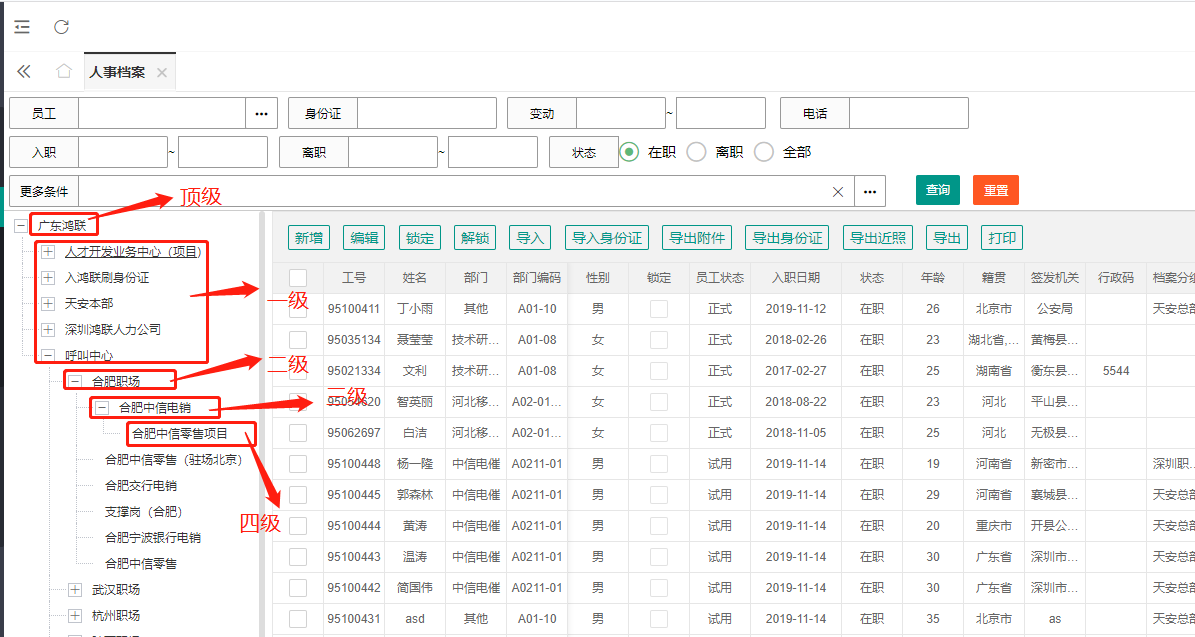Click the green 查询 button
Viewport: 1195px width, 637px height.
(937, 190)
